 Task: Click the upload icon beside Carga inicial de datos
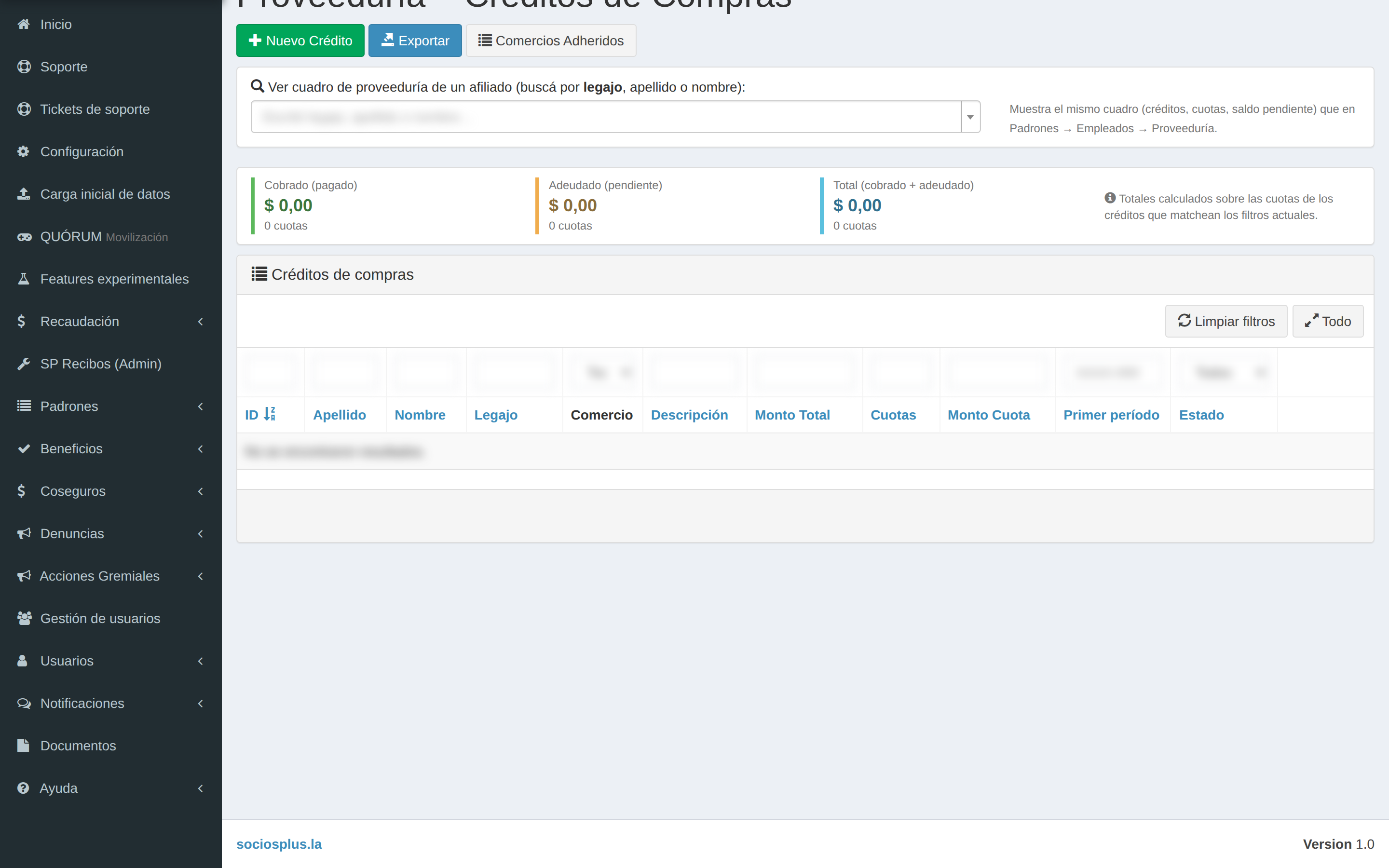(24, 194)
